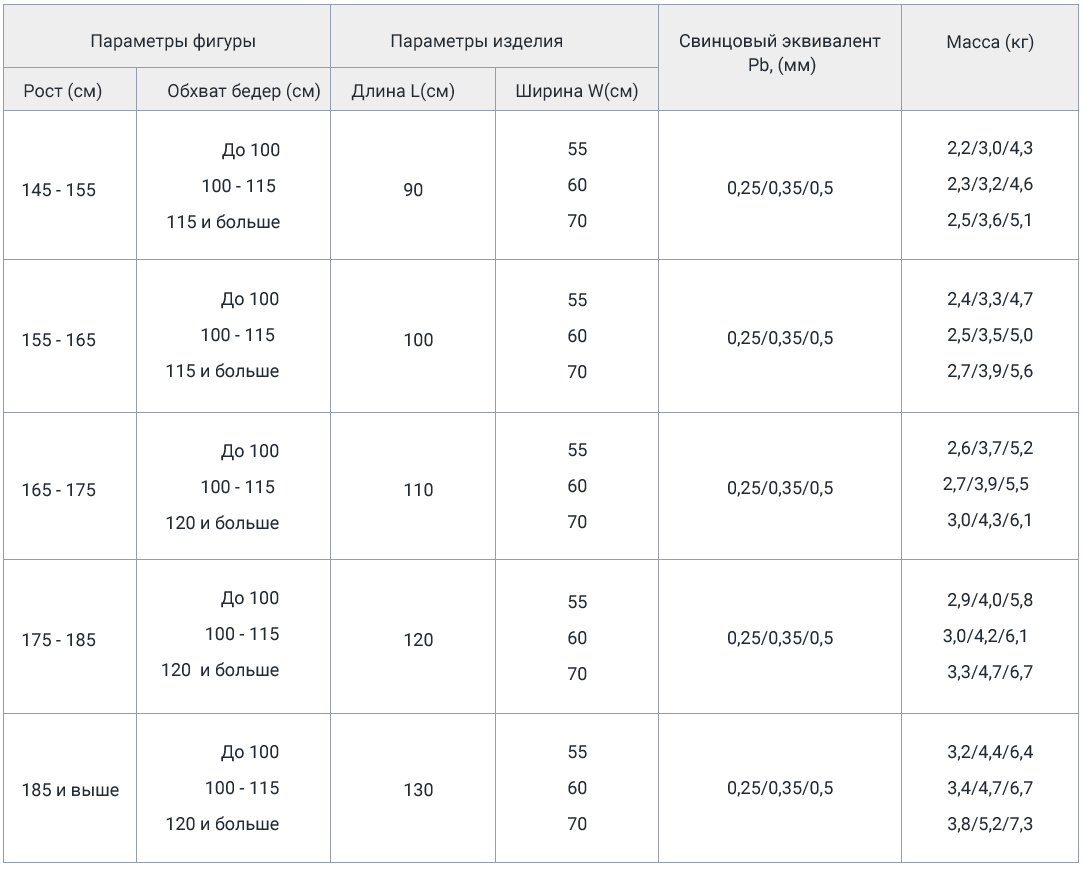Select the "Свинцовый эквивалент Pb, (мм)" header
The height and width of the screenshot is (870, 1083).
click(779, 52)
